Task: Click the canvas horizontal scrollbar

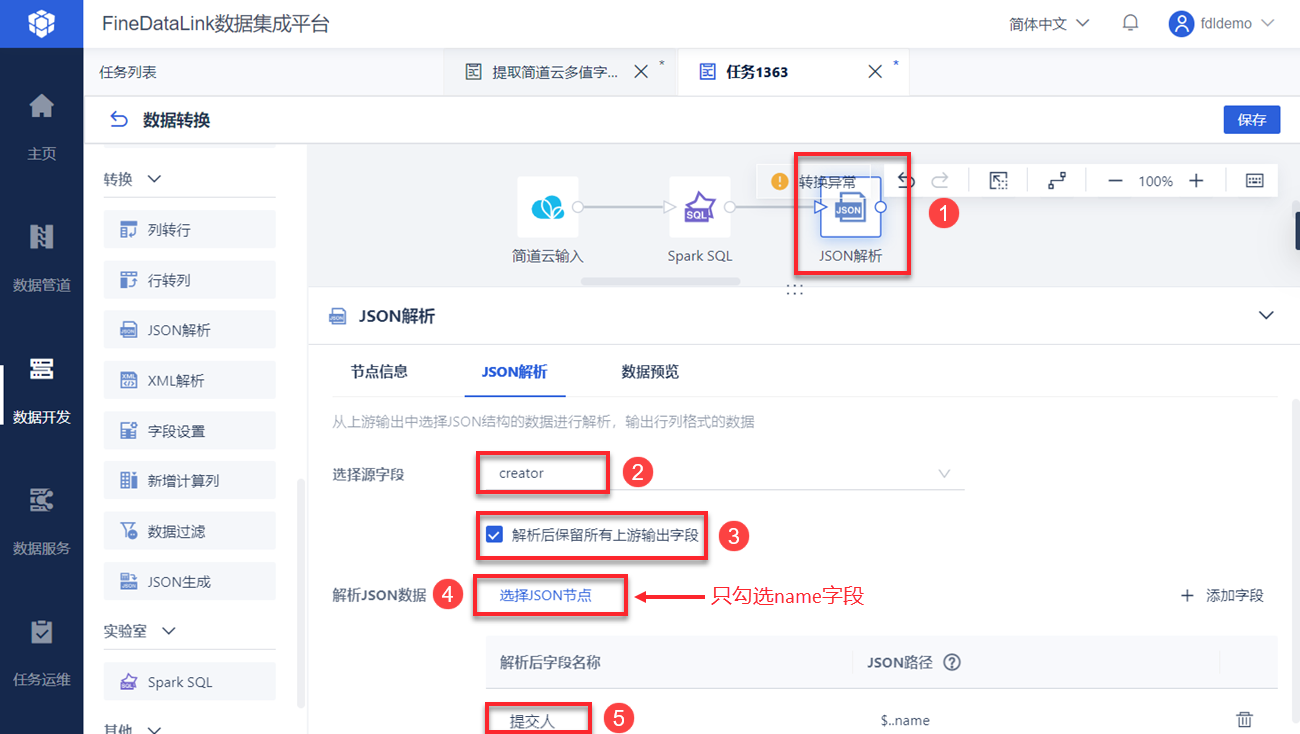Action: pos(661,281)
